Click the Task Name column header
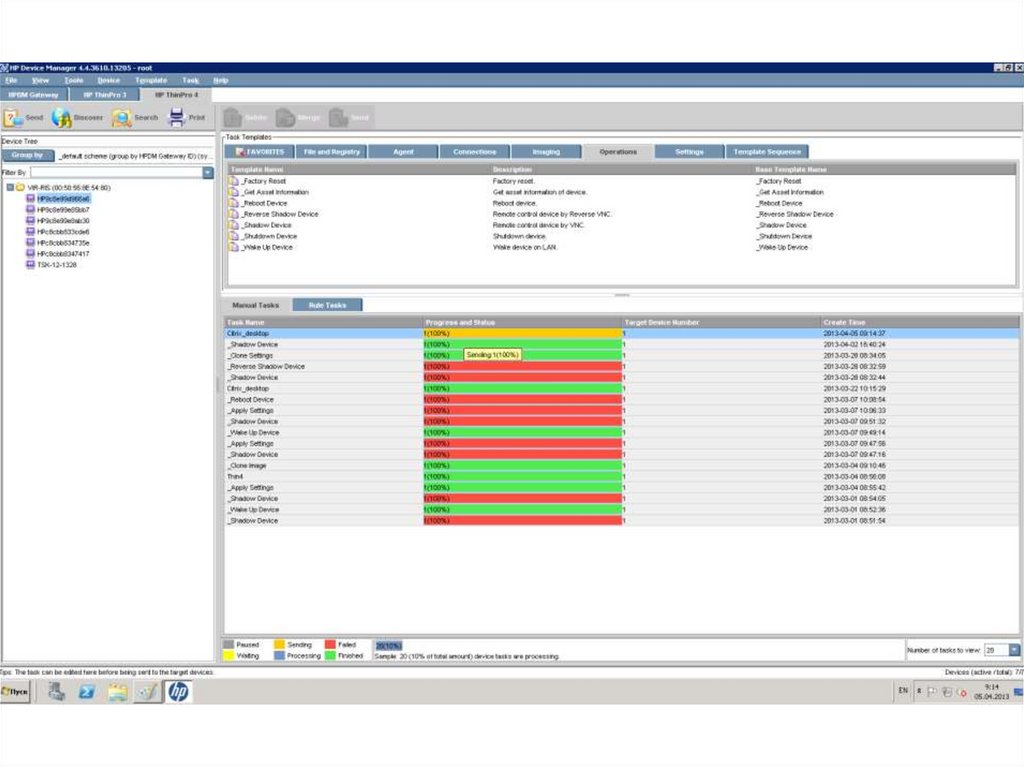Viewport: 1024px width, 767px height. pos(324,322)
